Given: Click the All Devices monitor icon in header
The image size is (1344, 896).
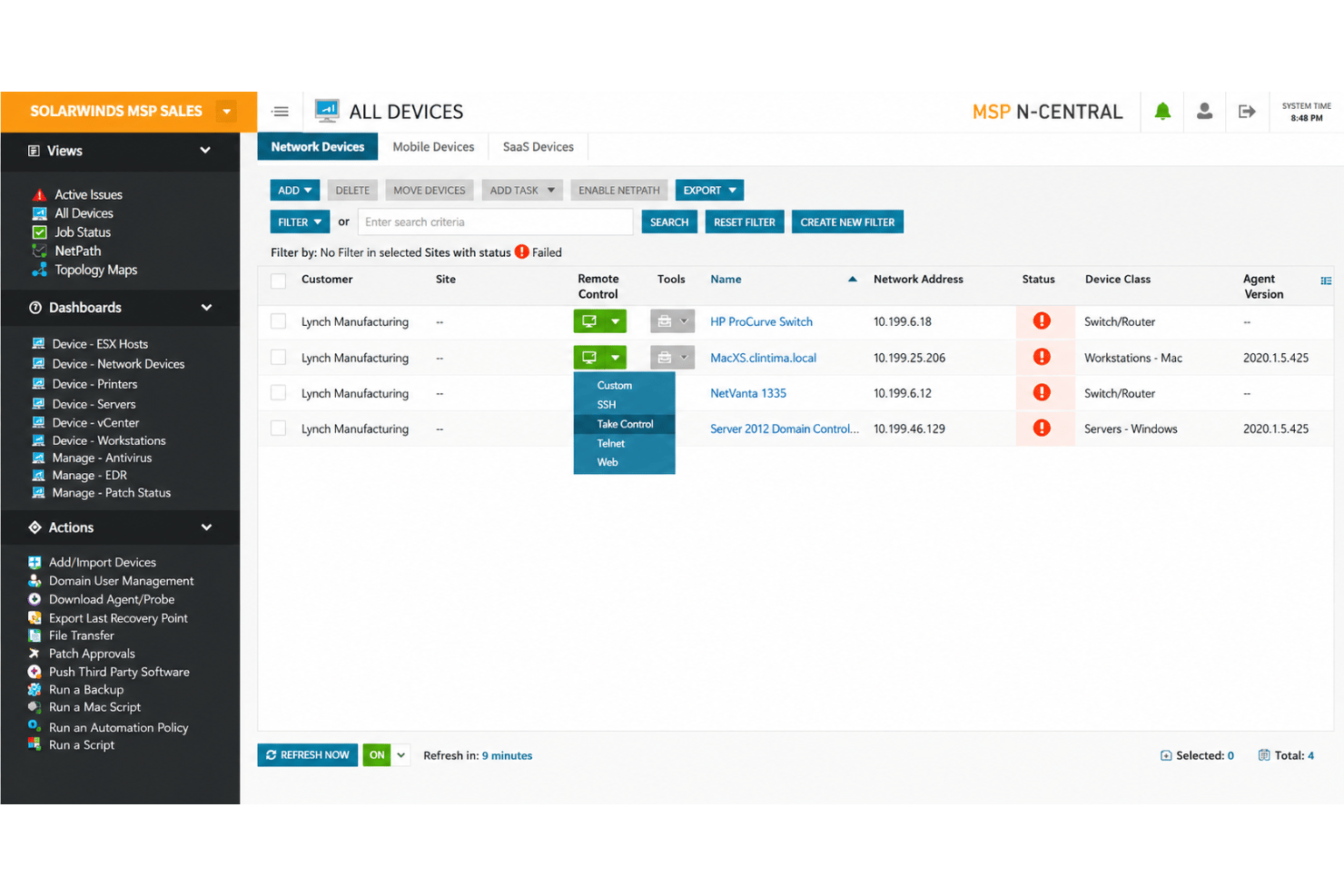Looking at the screenshot, I should tap(327, 111).
